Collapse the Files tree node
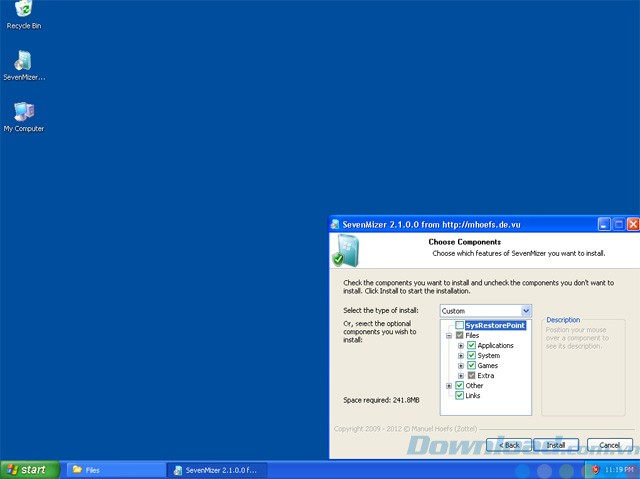 pyautogui.click(x=449, y=335)
